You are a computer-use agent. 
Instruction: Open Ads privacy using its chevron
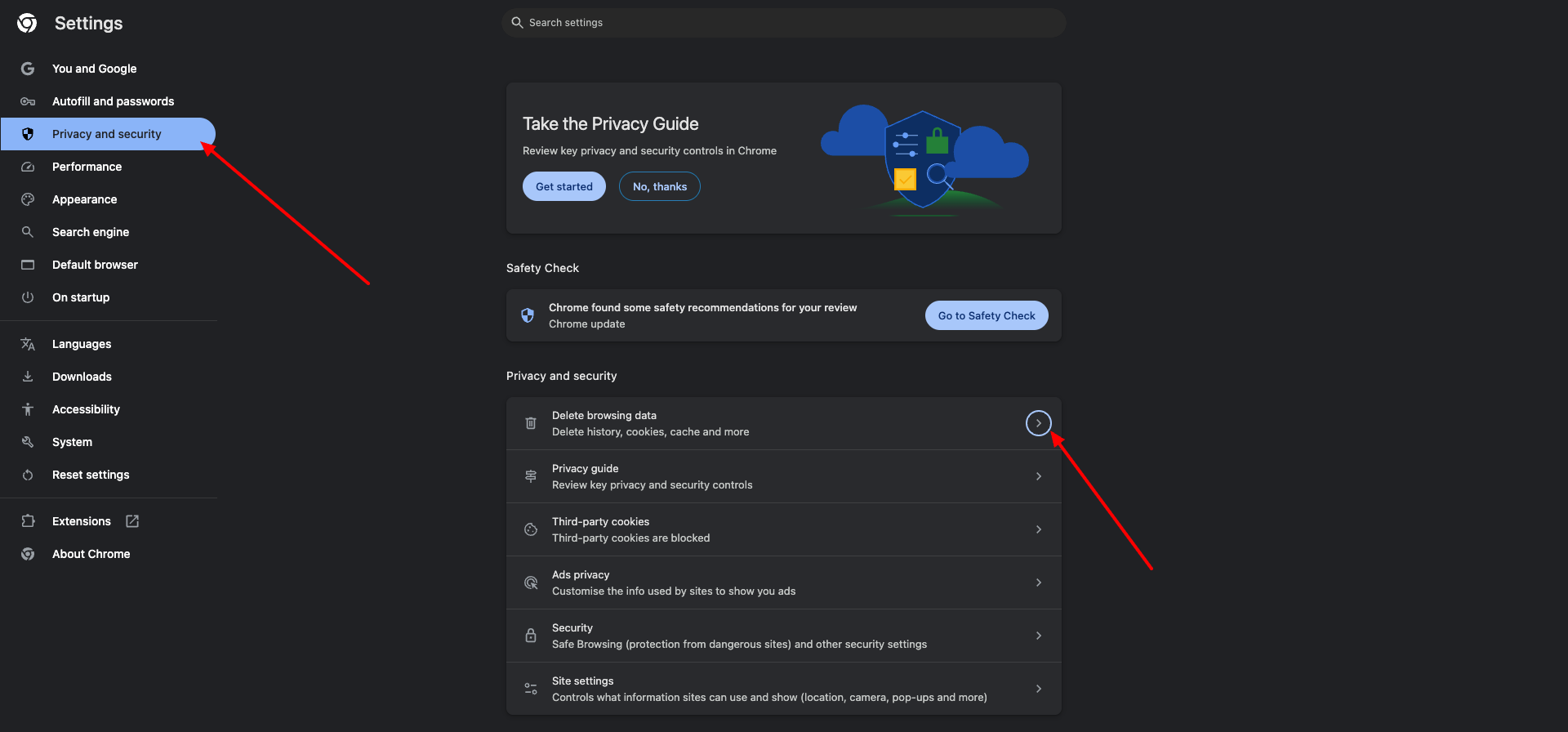coord(1039,582)
